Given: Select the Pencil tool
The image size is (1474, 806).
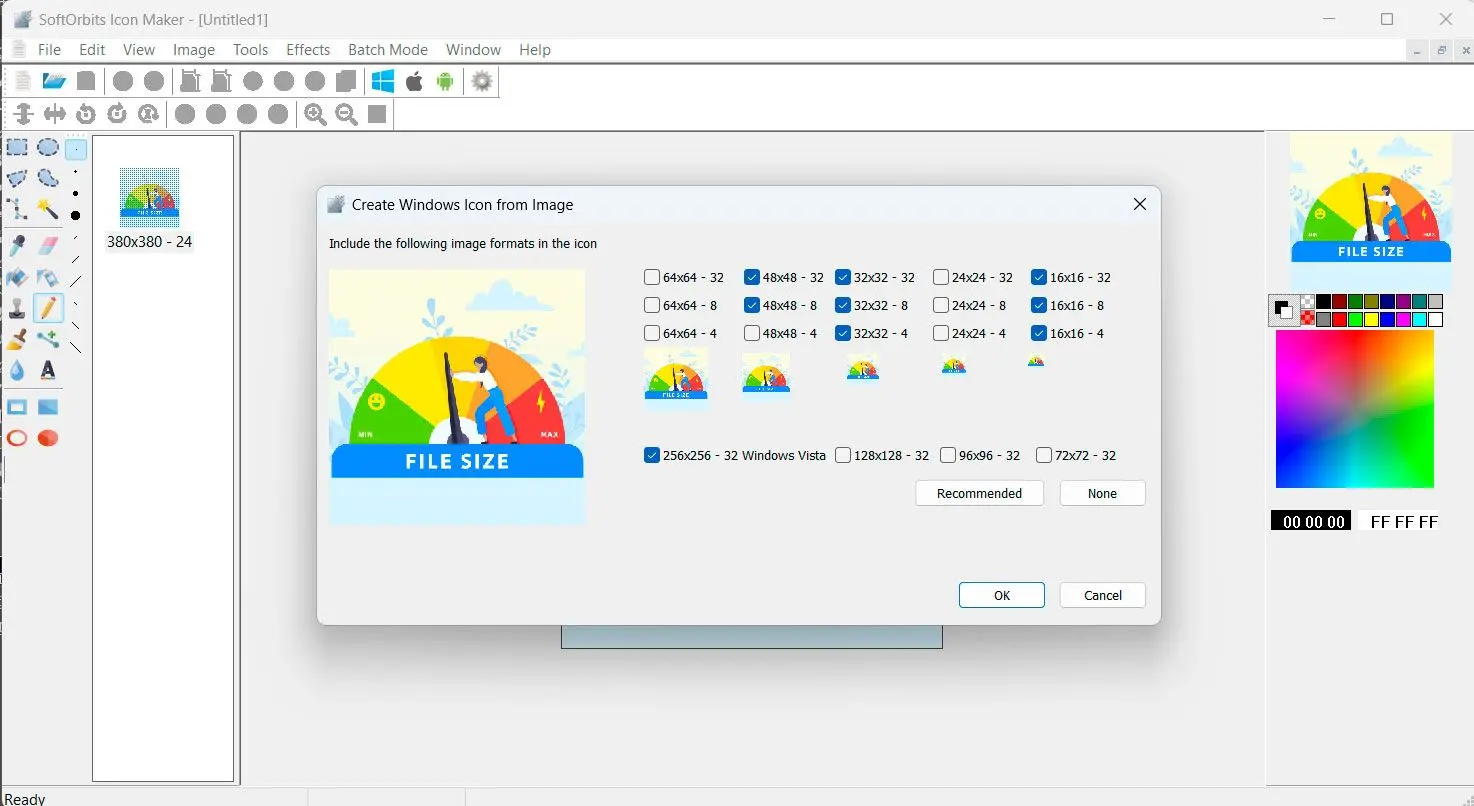Looking at the screenshot, I should 49,307.
